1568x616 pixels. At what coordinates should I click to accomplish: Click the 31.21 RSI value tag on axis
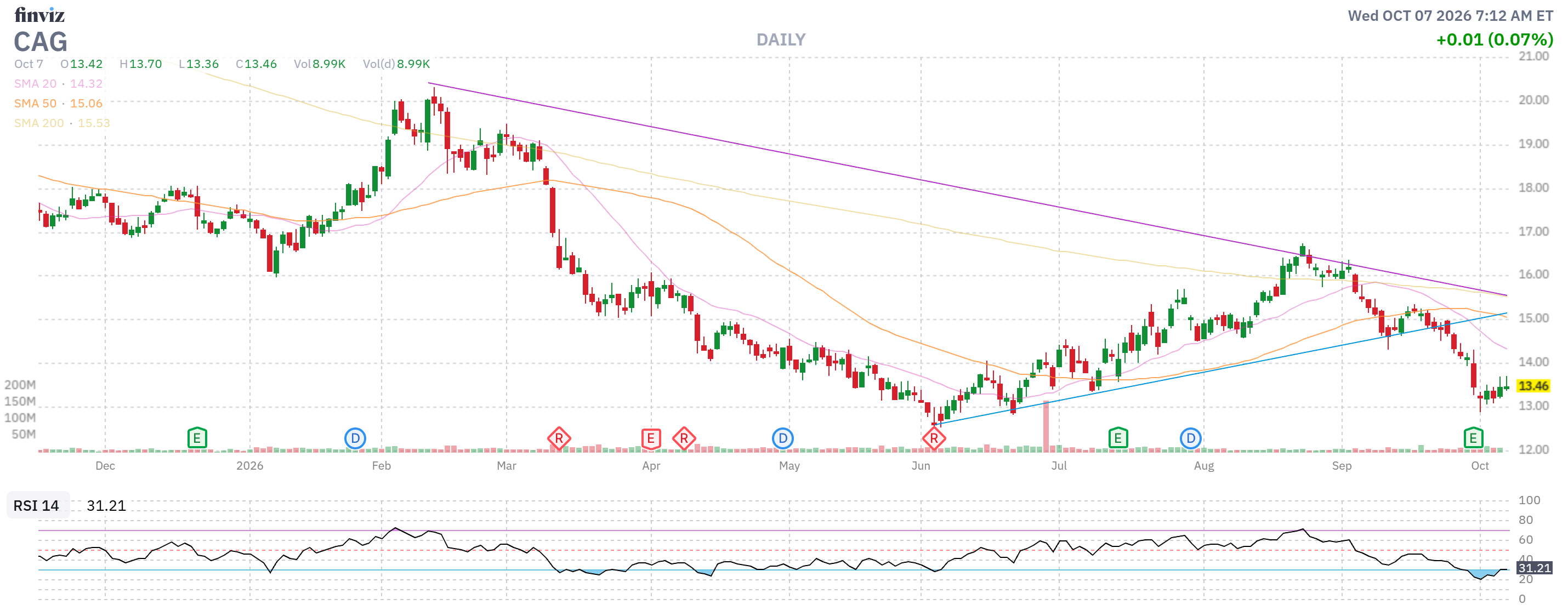pyautogui.click(x=1534, y=568)
